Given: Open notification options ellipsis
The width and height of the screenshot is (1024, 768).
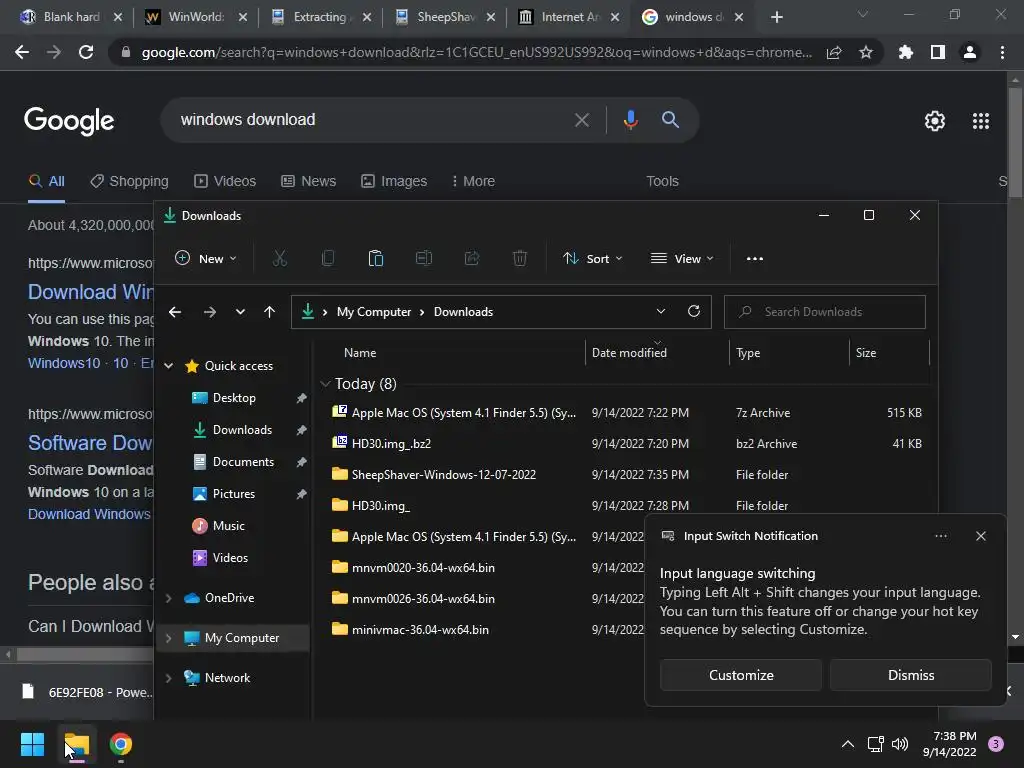Looking at the screenshot, I should pos(940,536).
